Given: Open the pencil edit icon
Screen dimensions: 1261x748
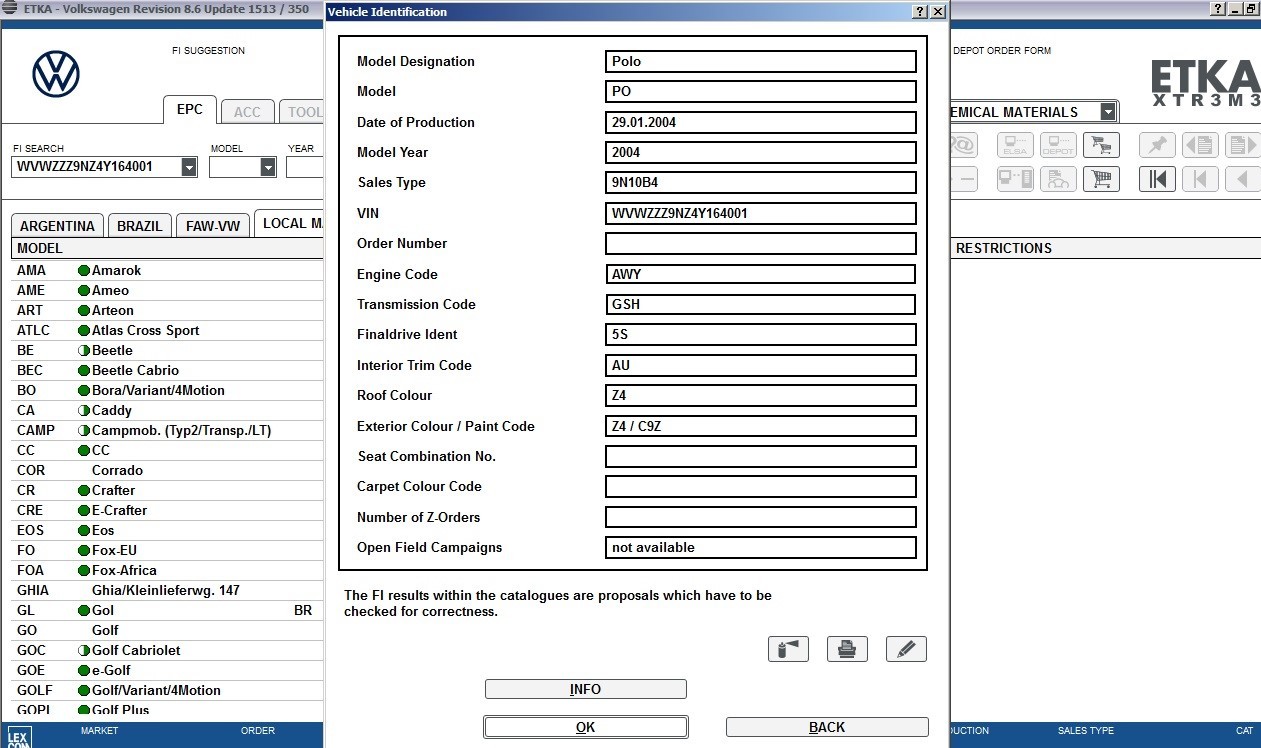Looking at the screenshot, I should coord(906,648).
